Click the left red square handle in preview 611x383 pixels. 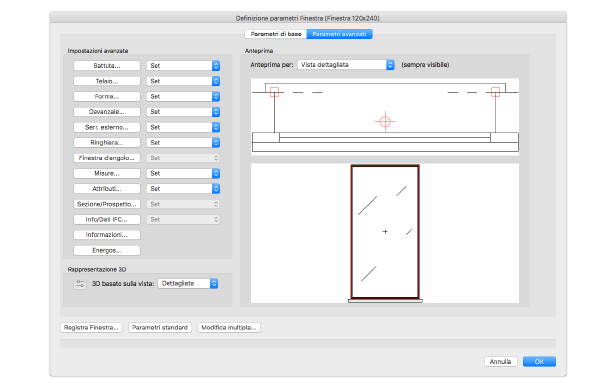(274, 92)
